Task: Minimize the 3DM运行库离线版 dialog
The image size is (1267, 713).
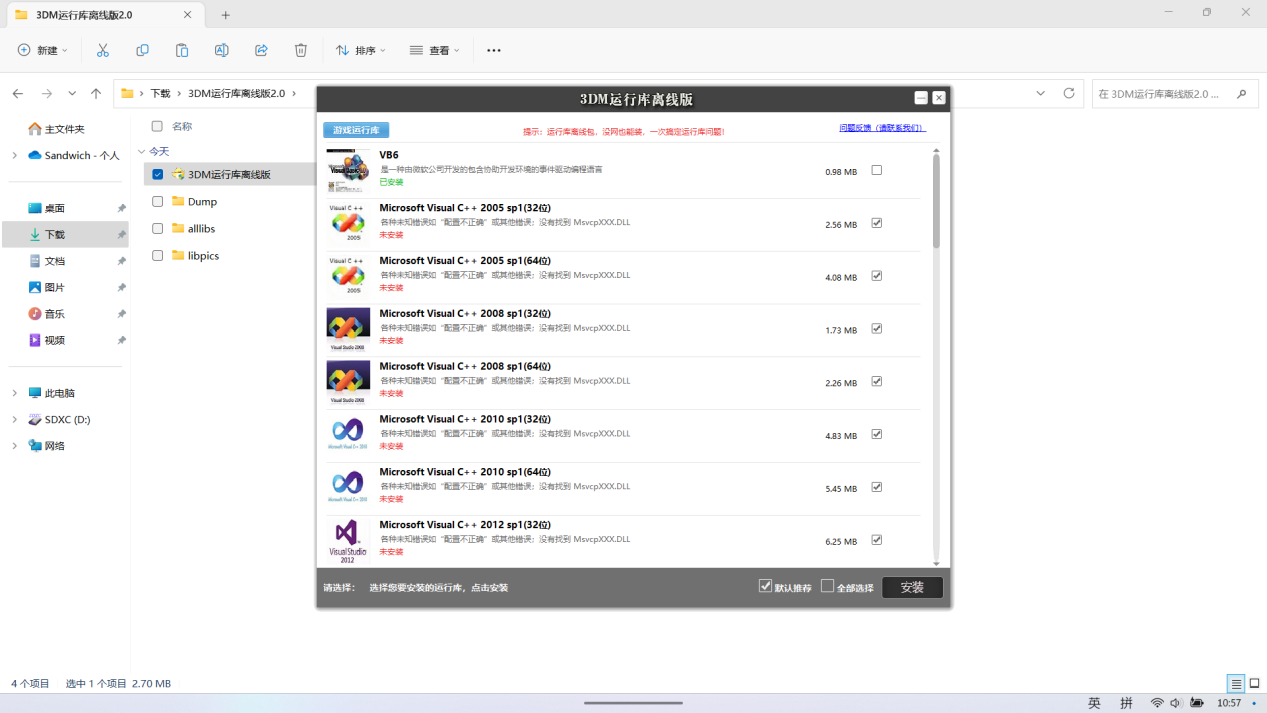Action: (921, 98)
